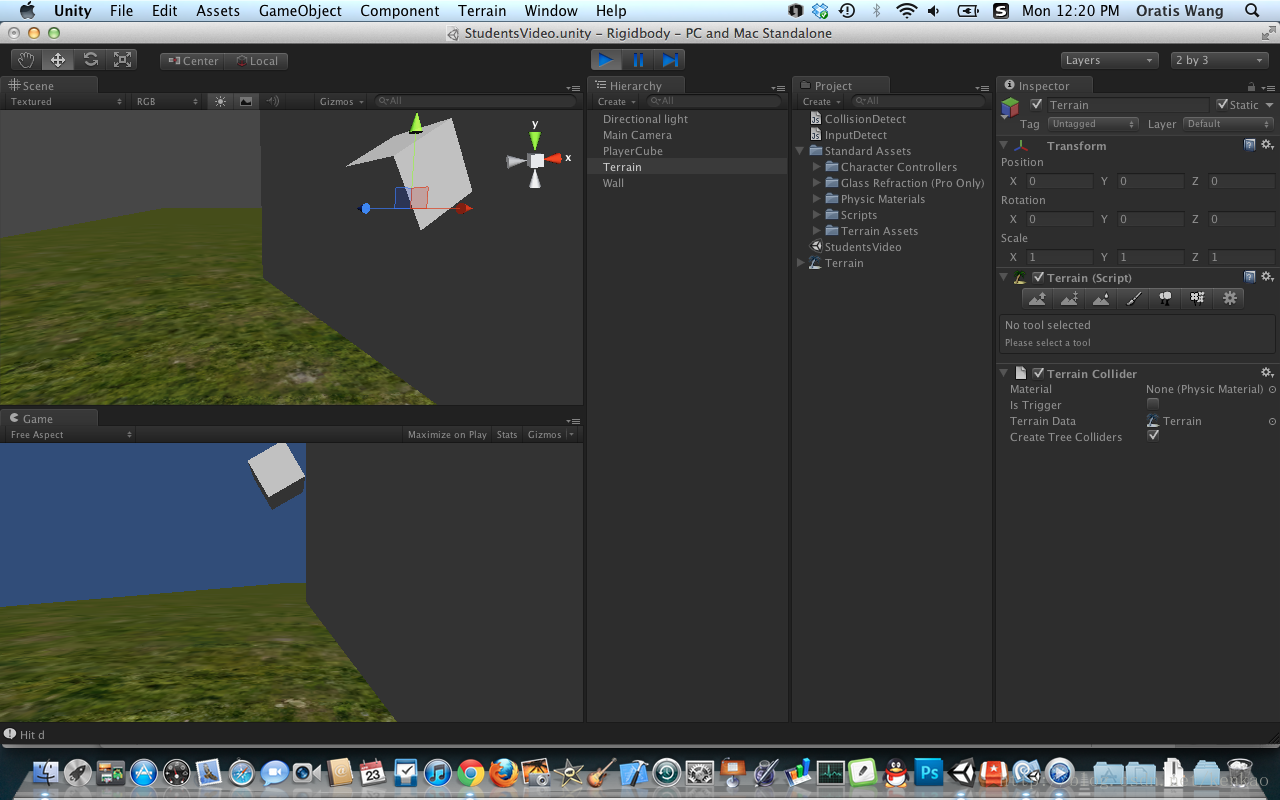Toggle Local coordinate button
This screenshot has height=800, width=1280.
click(256, 61)
